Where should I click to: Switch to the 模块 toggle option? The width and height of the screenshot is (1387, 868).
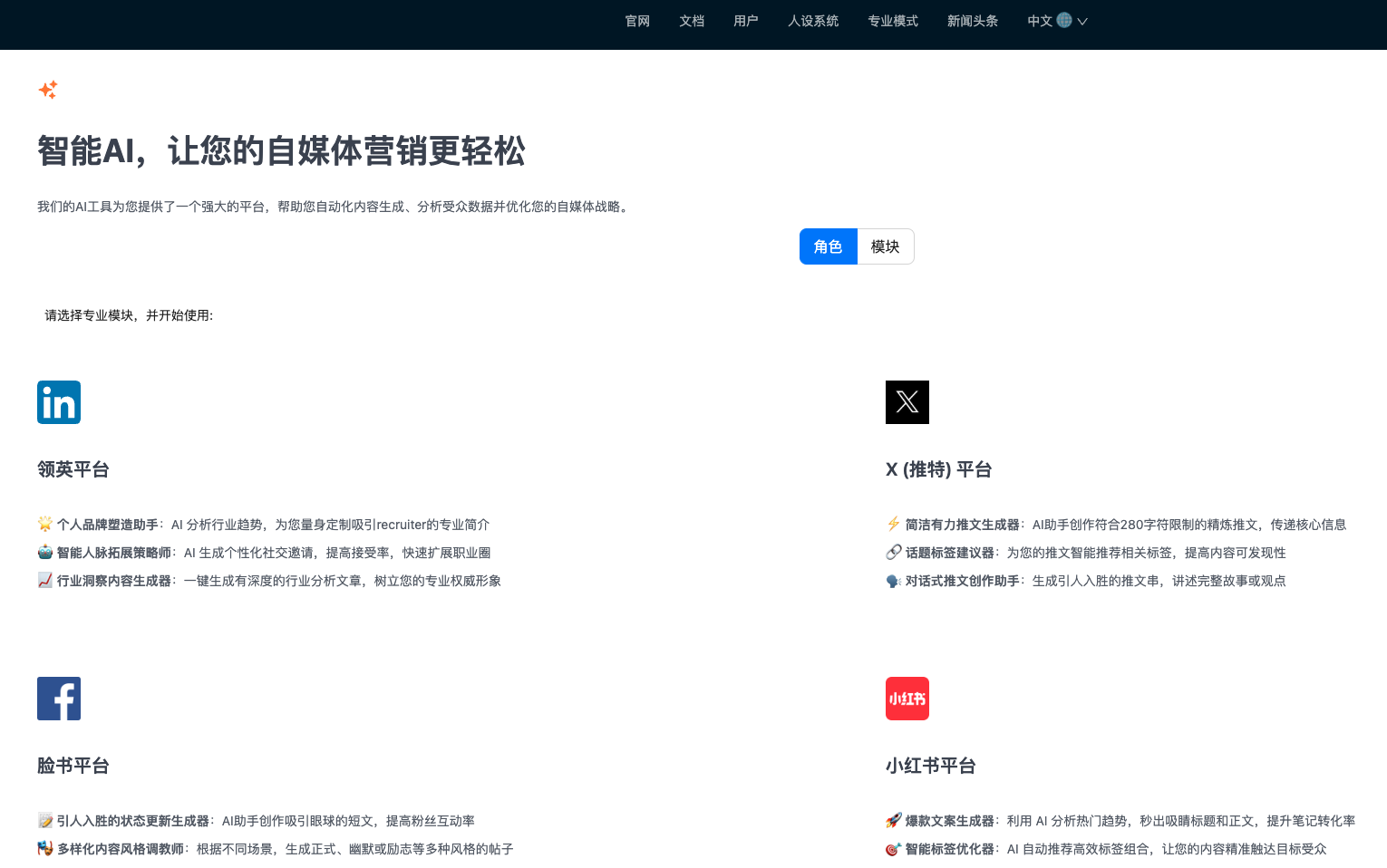[886, 246]
